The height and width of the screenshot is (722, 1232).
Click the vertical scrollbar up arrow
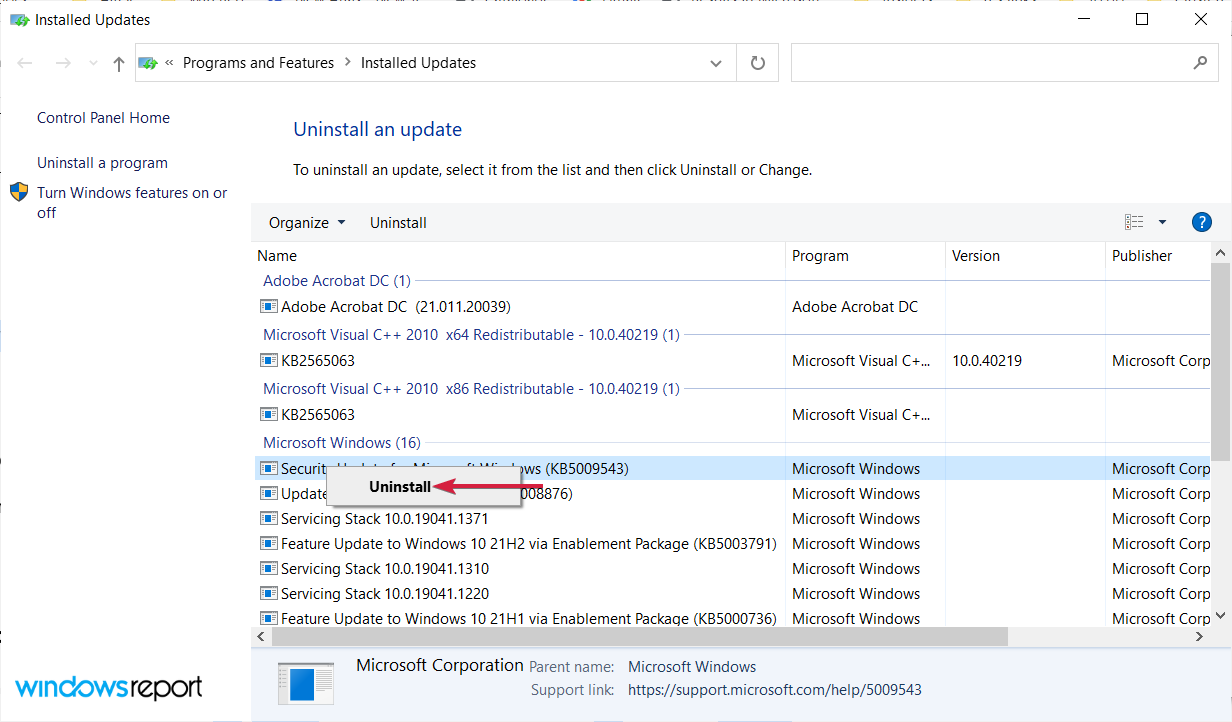pyautogui.click(x=1220, y=254)
